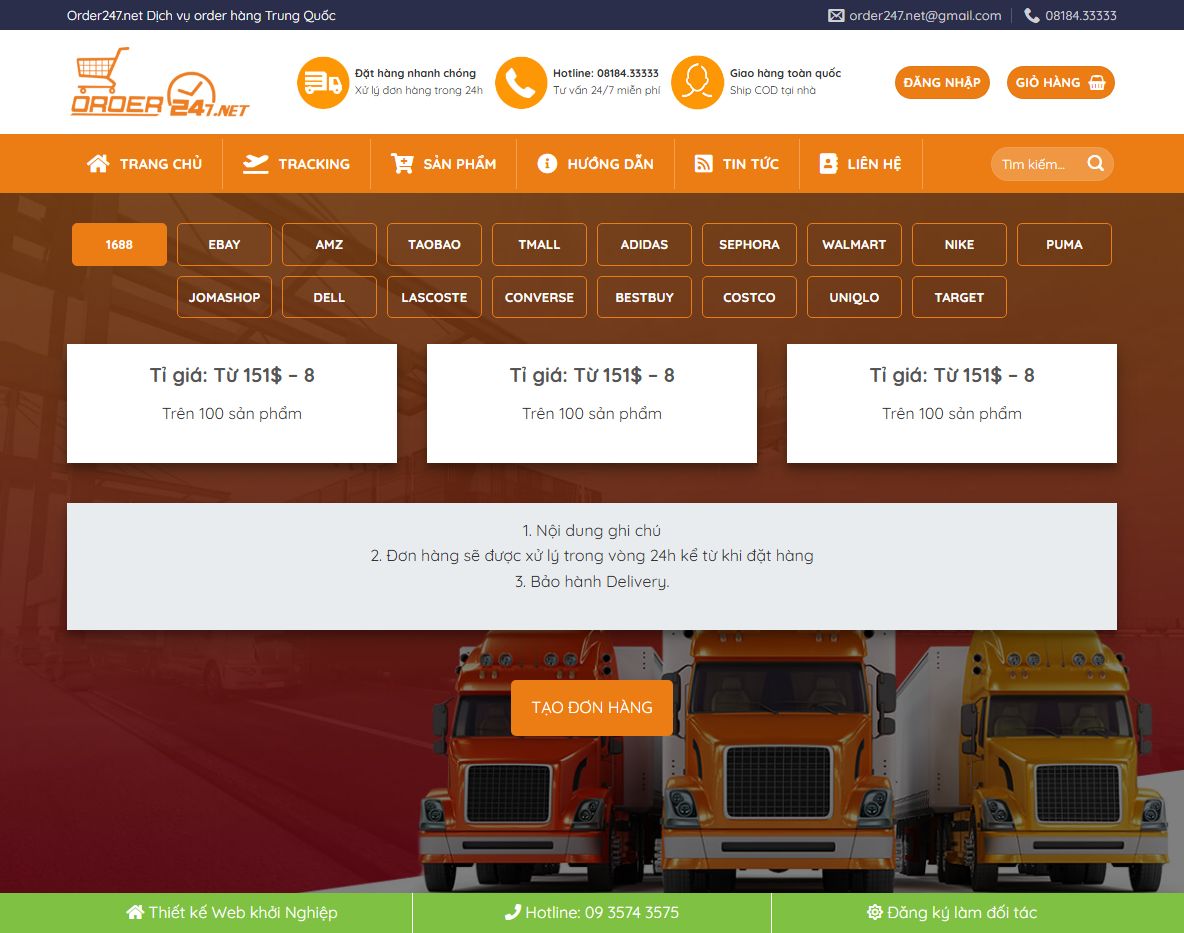This screenshot has height=933, width=1184.
Task: Click the orange phone hotline icon
Action: pyautogui.click(x=521, y=82)
